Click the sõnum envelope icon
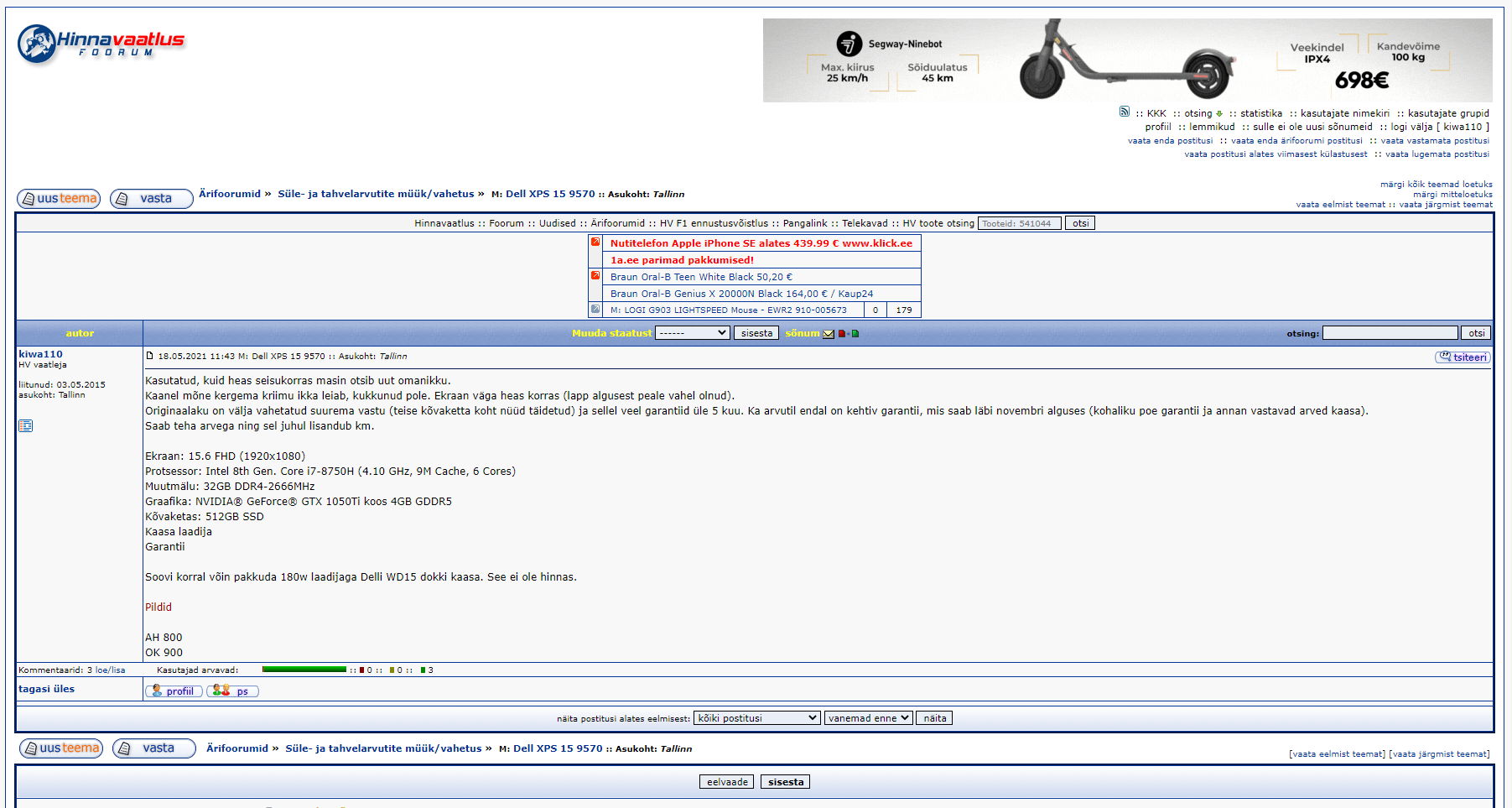The width and height of the screenshot is (1512, 808). [x=829, y=334]
